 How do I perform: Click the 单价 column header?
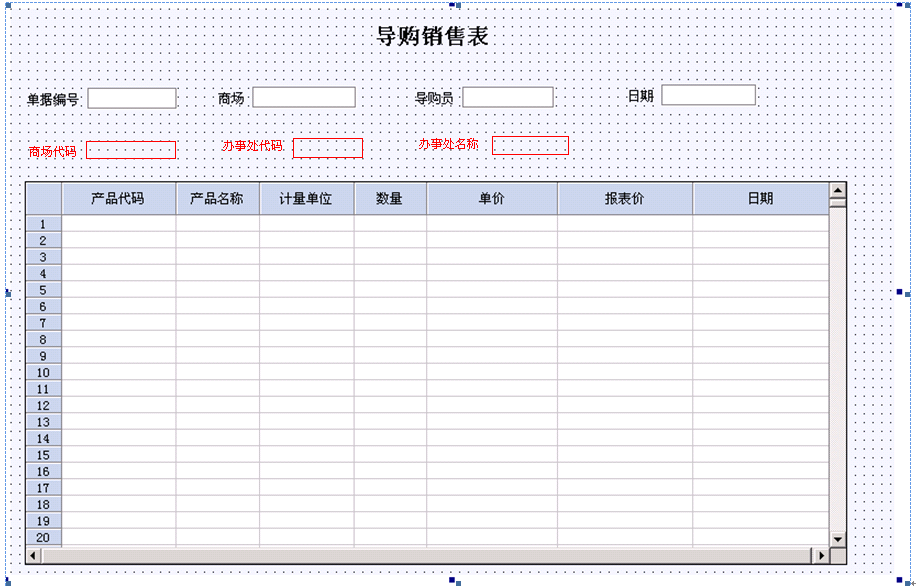click(492, 198)
